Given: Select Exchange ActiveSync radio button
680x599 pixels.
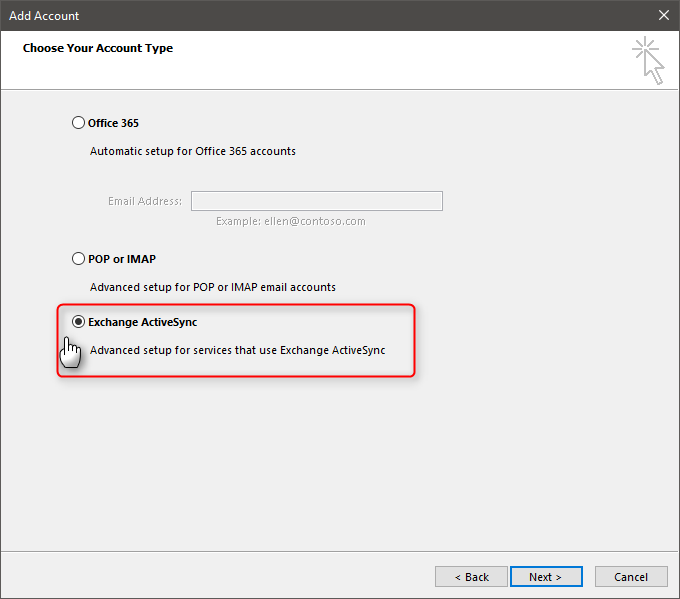Looking at the screenshot, I should pyautogui.click(x=78, y=322).
